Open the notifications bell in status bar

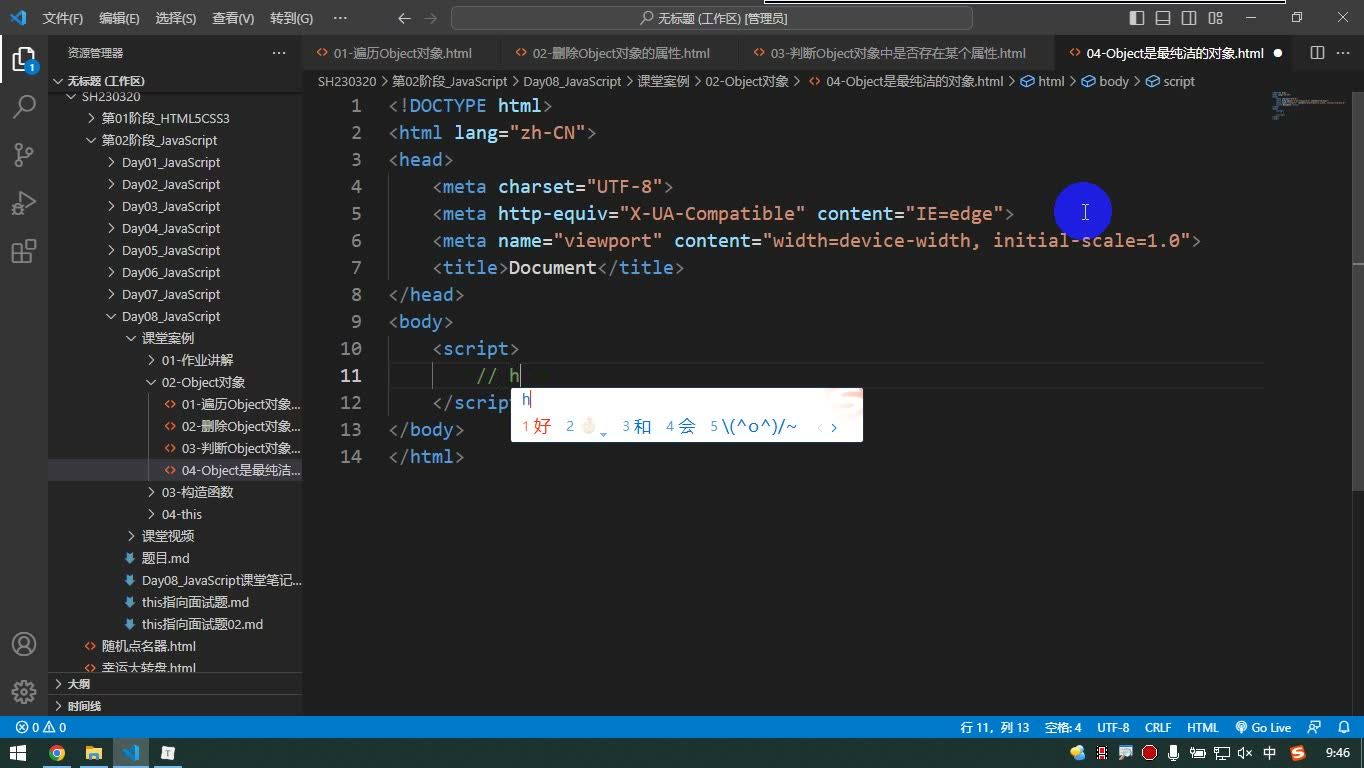click(x=1344, y=728)
